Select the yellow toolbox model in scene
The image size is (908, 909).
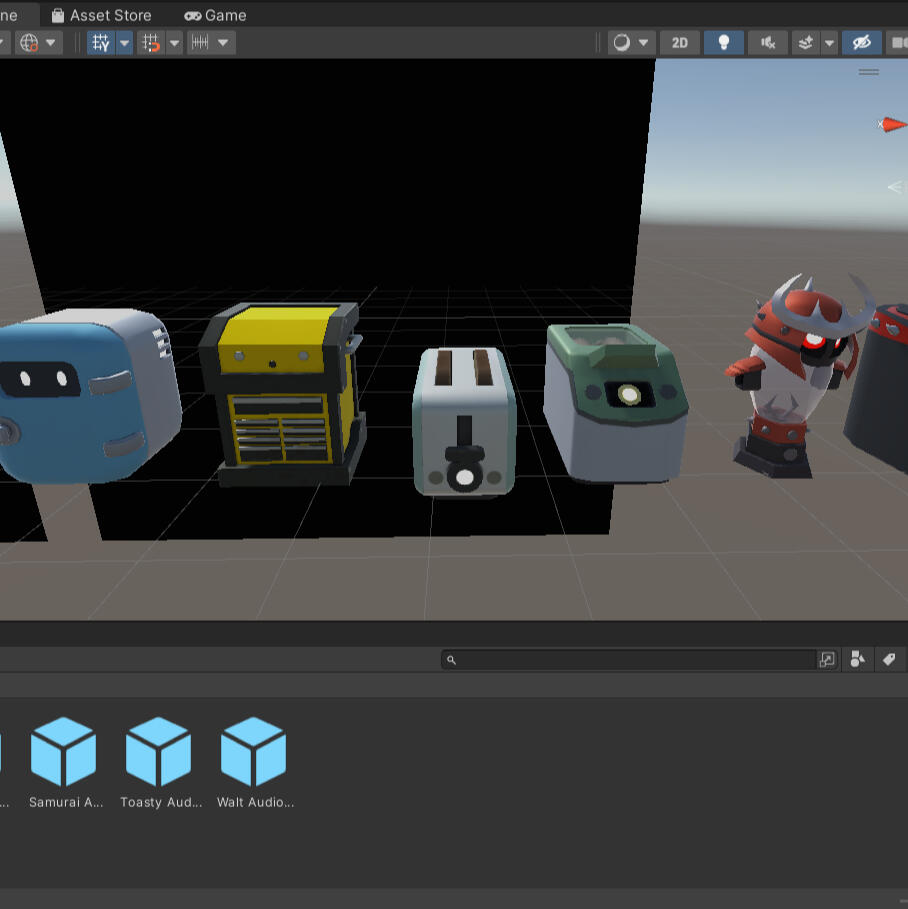coord(283,394)
